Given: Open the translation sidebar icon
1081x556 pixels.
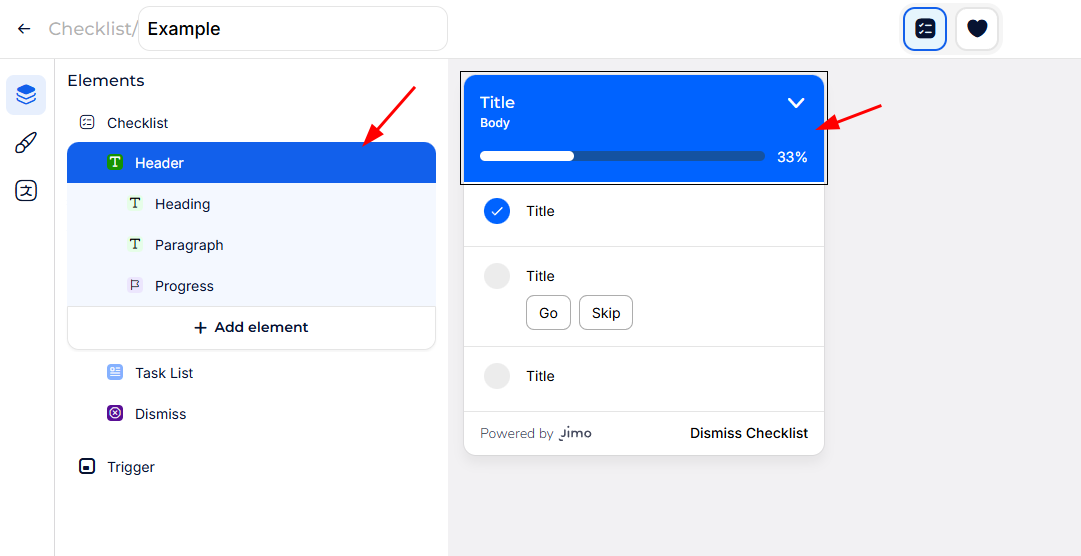Looking at the screenshot, I should point(26,191).
